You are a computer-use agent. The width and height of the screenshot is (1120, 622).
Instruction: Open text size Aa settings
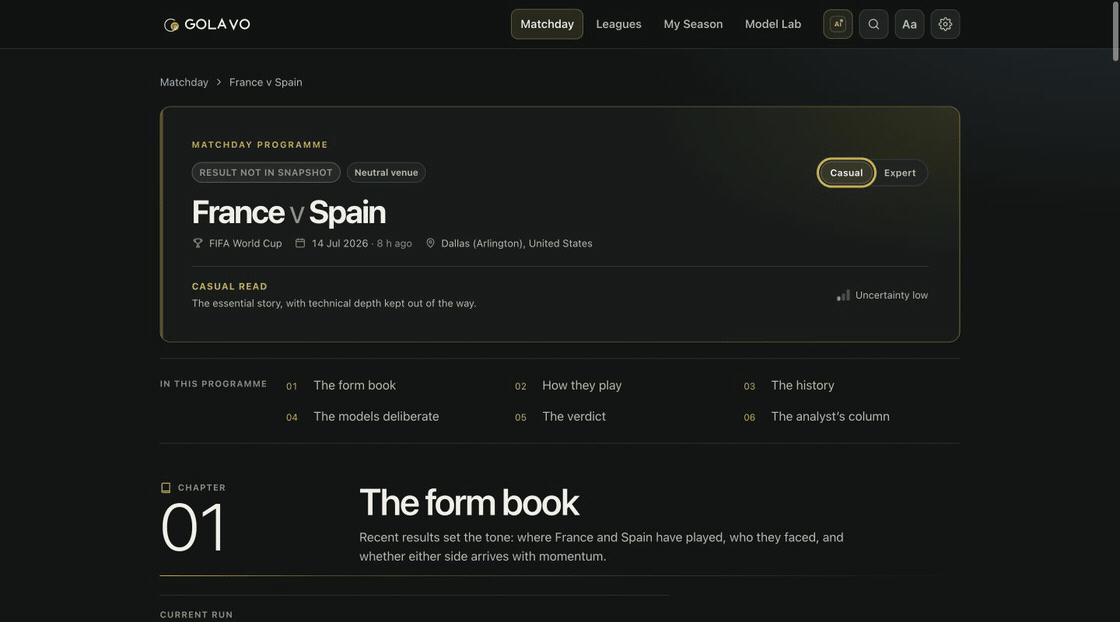(x=909, y=24)
